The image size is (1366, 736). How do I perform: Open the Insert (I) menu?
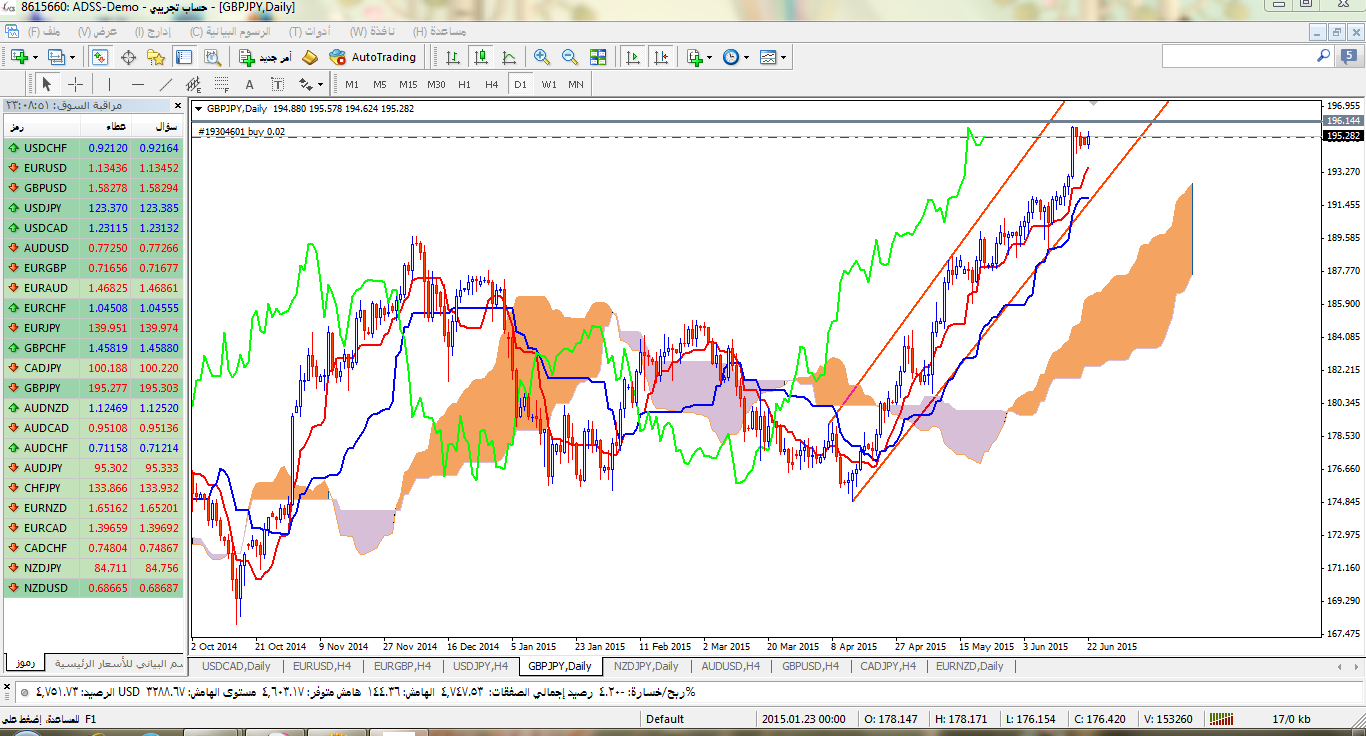click(x=155, y=31)
